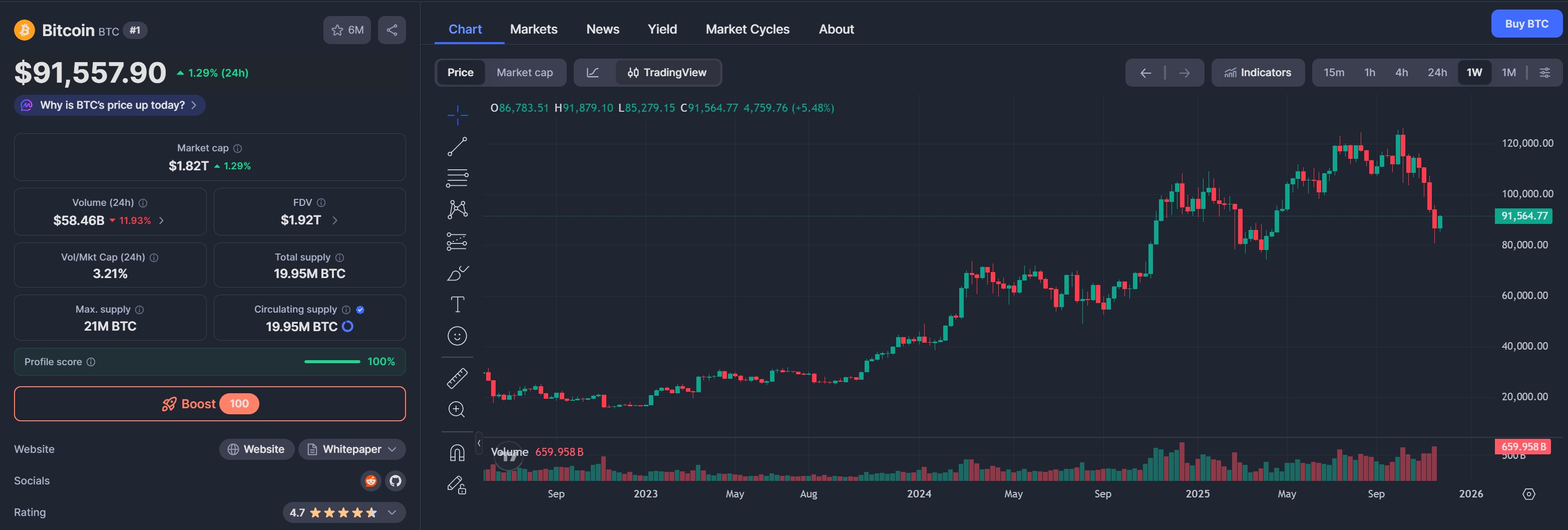Open "Why is BTC's price up today?"
1568x530 pixels.
[x=110, y=105]
